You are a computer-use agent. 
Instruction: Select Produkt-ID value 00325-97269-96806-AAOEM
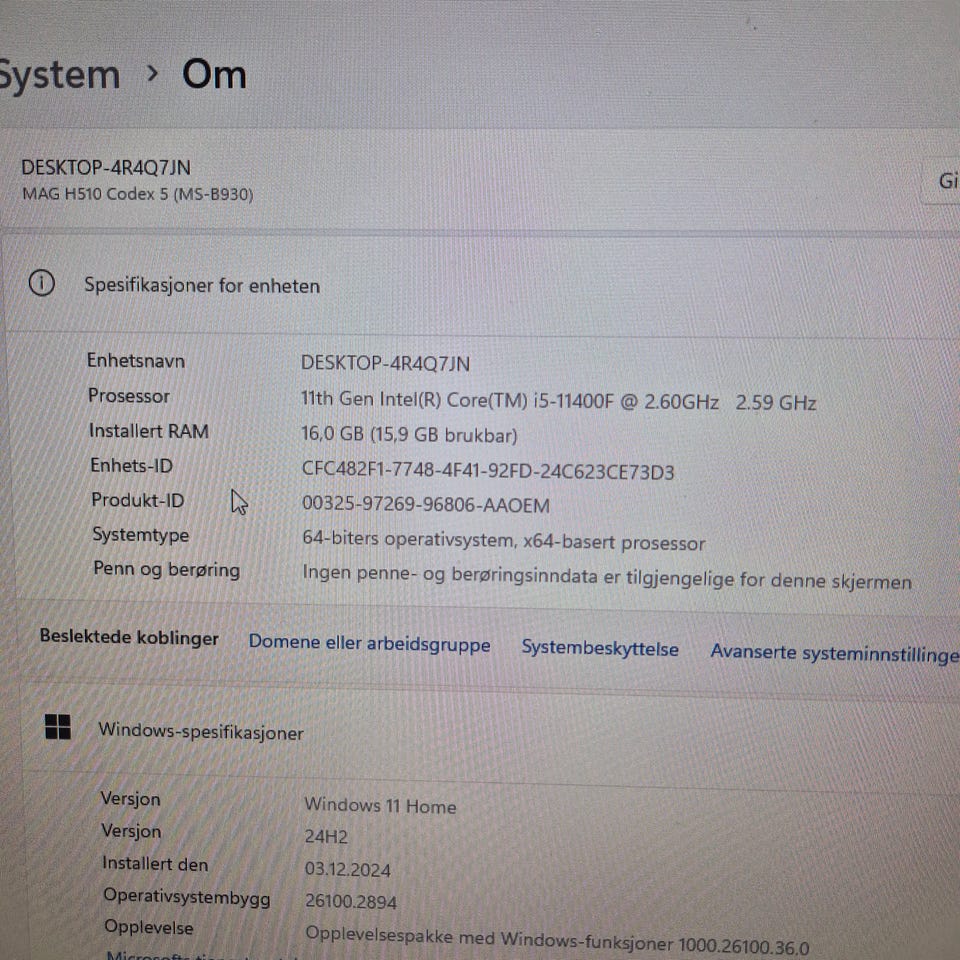point(426,504)
